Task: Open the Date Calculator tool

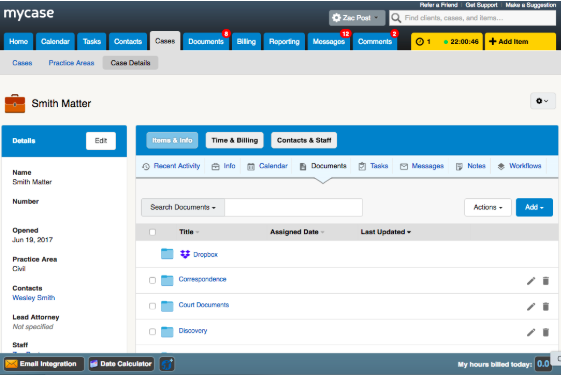Action: pos(121,364)
